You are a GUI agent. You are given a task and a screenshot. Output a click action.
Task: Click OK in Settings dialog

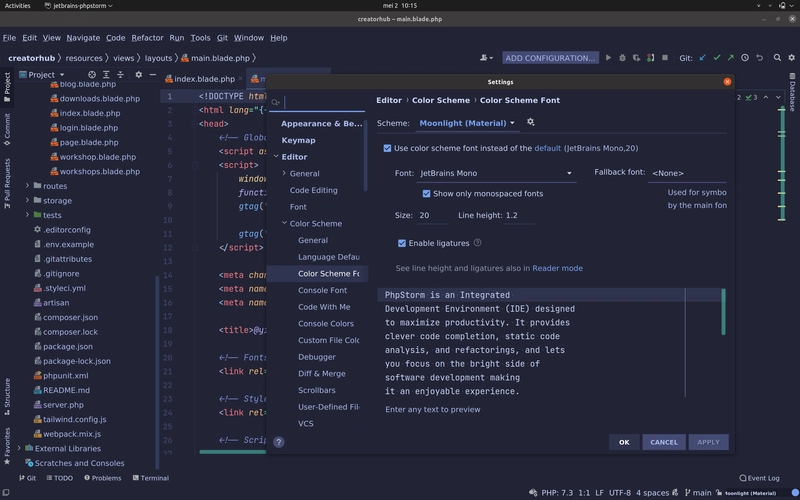624,442
